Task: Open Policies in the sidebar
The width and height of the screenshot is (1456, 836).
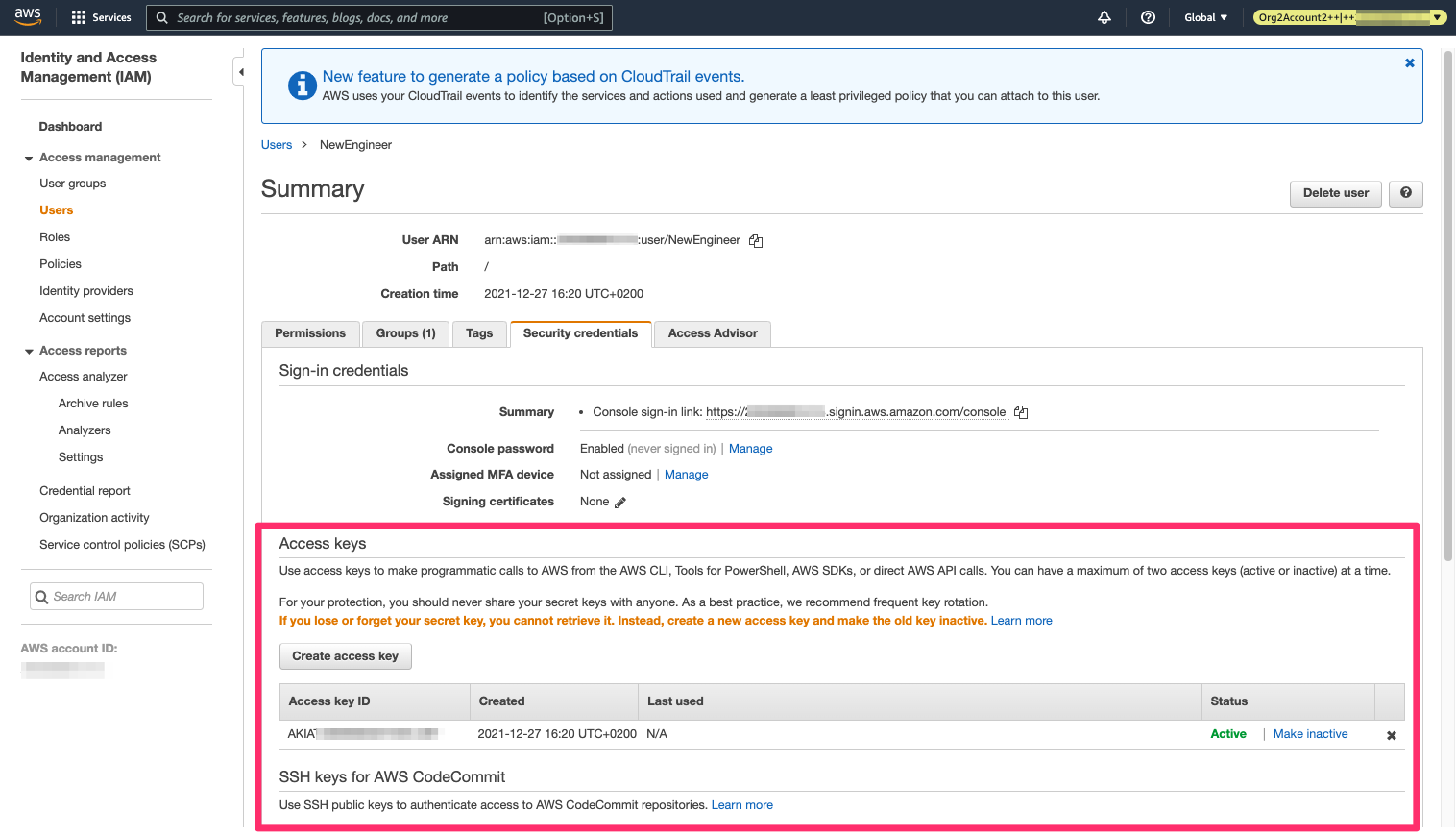Action: pyautogui.click(x=61, y=264)
